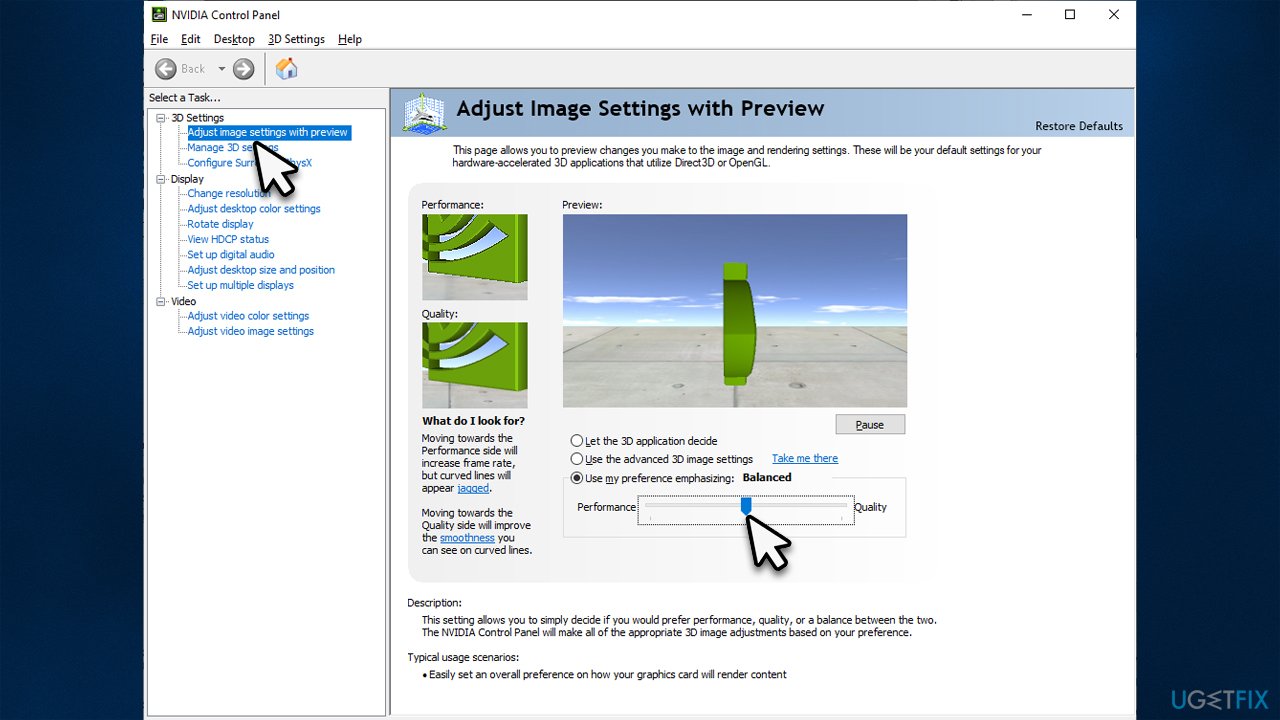Open 'View HDCP status' task

[x=228, y=240]
